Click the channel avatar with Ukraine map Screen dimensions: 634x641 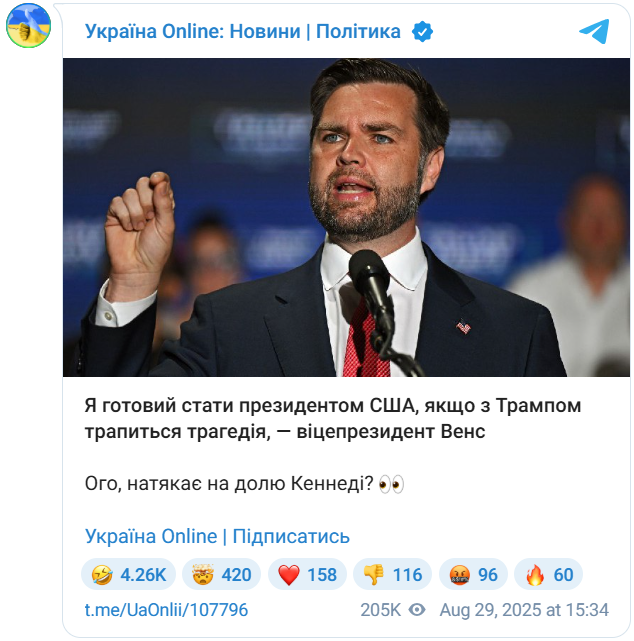28,28
